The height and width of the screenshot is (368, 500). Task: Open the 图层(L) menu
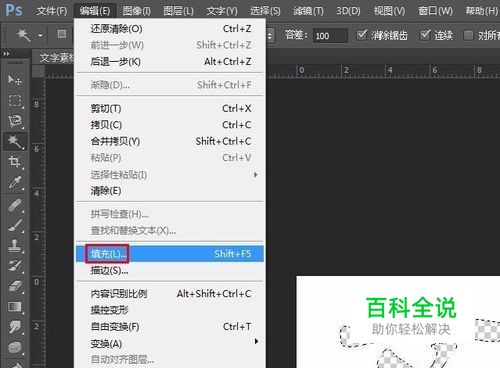click(178, 11)
